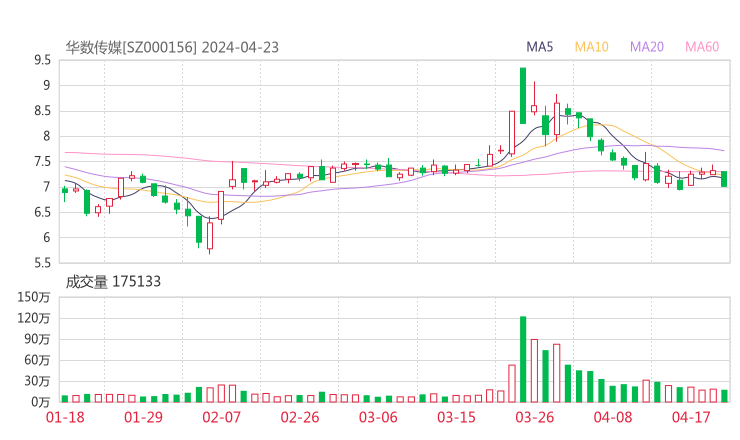Click the 04-08 date axis label
This screenshot has width=740, height=440.
(613, 417)
